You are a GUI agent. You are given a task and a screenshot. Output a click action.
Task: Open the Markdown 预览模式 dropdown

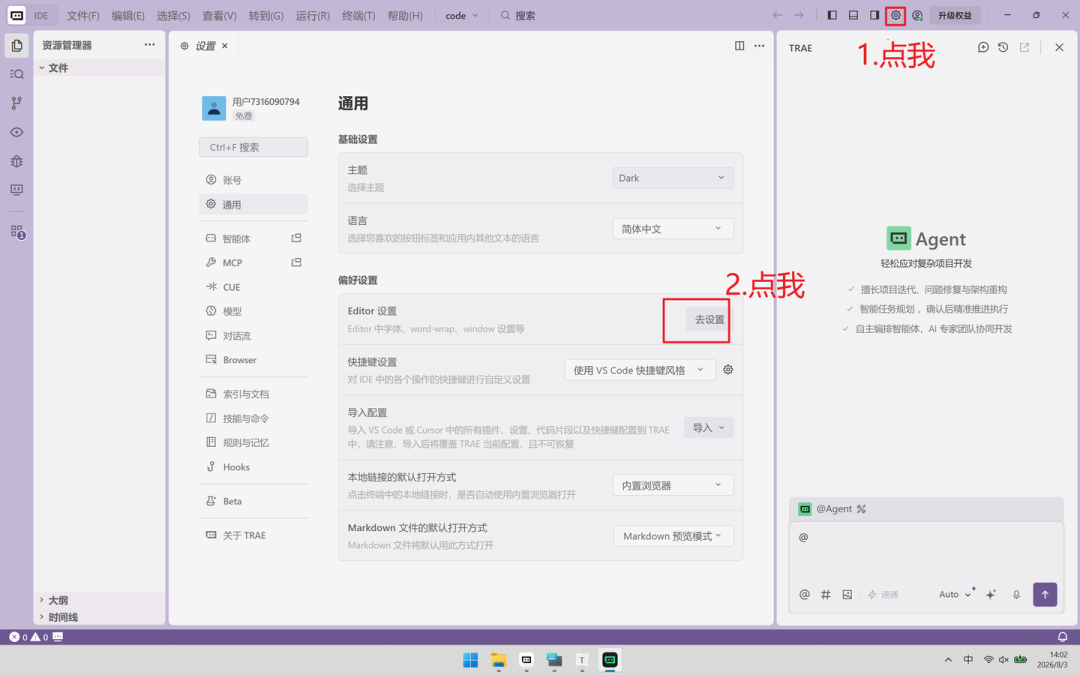pos(673,536)
